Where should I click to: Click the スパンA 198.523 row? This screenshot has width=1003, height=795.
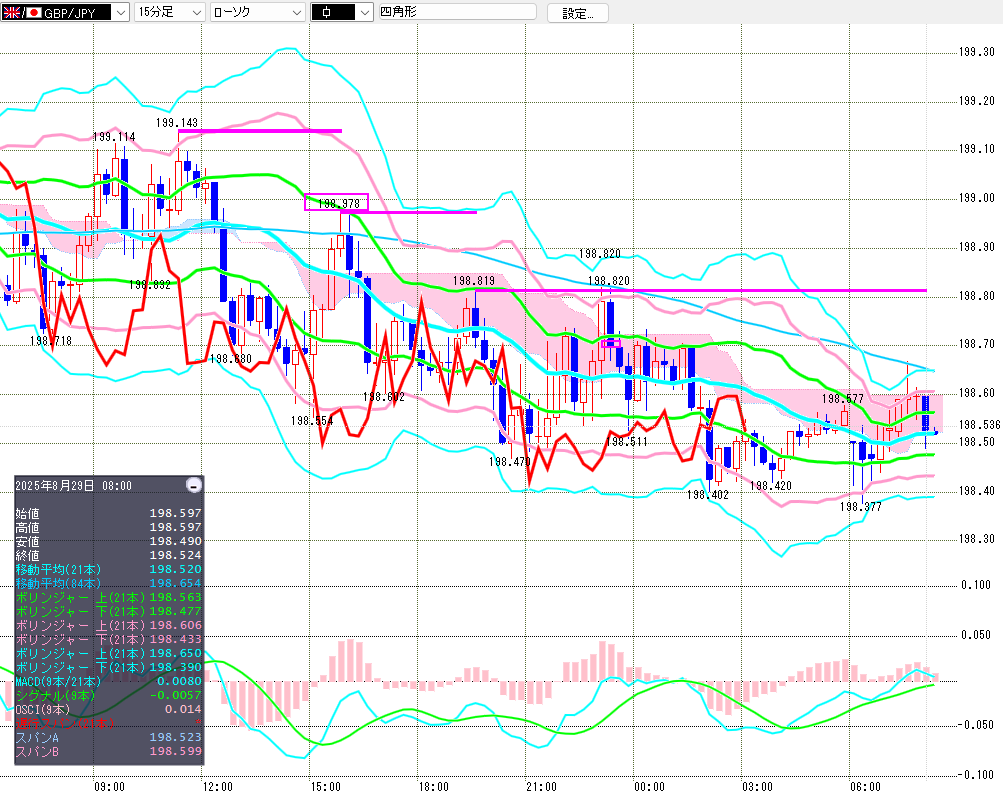[108, 737]
